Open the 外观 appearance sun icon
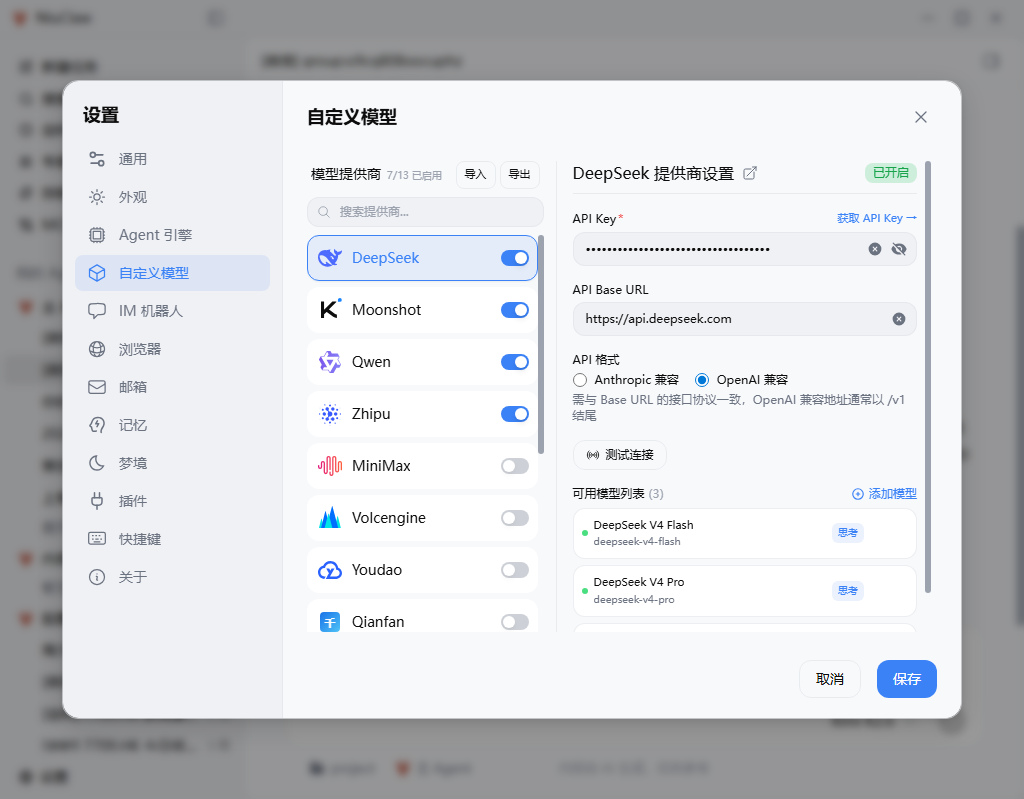 pos(97,197)
